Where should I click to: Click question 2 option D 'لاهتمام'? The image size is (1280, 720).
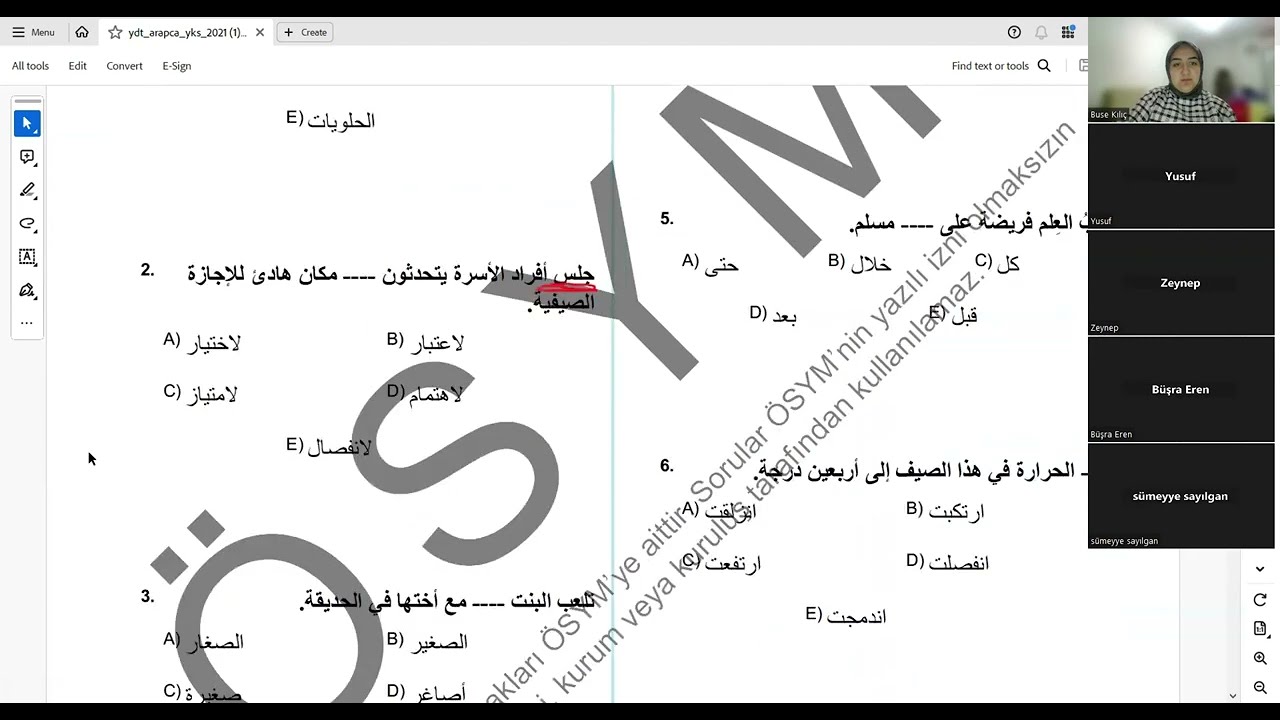[425, 393]
